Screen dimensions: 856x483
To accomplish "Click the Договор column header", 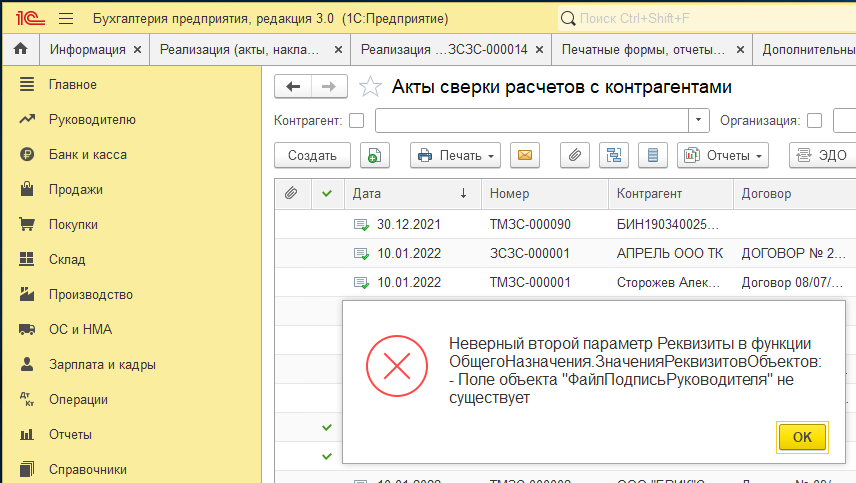I will (x=795, y=193).
